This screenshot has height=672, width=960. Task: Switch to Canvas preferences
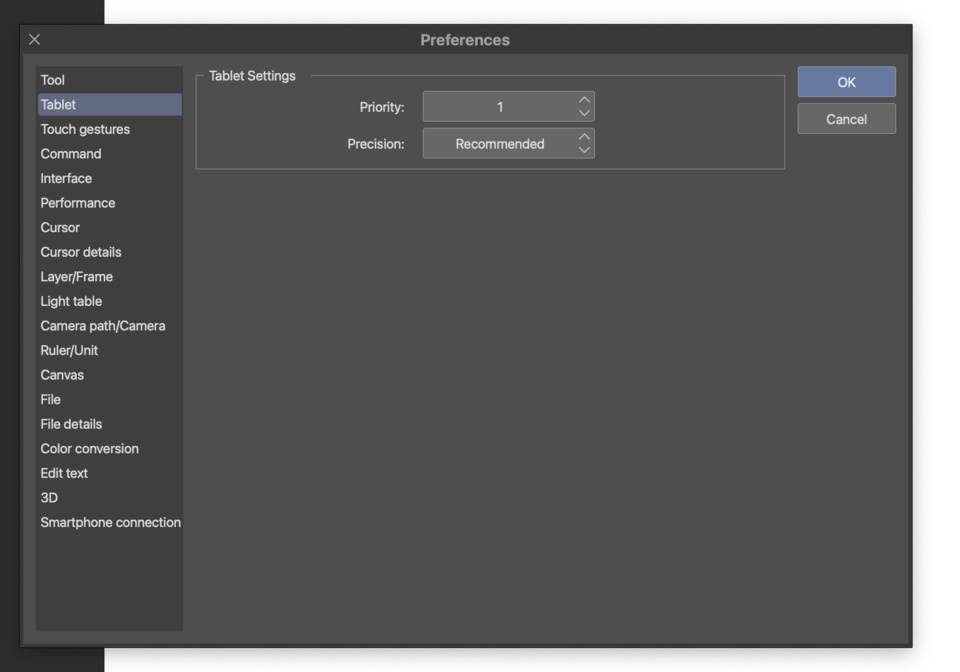click(x=62, y=374)
